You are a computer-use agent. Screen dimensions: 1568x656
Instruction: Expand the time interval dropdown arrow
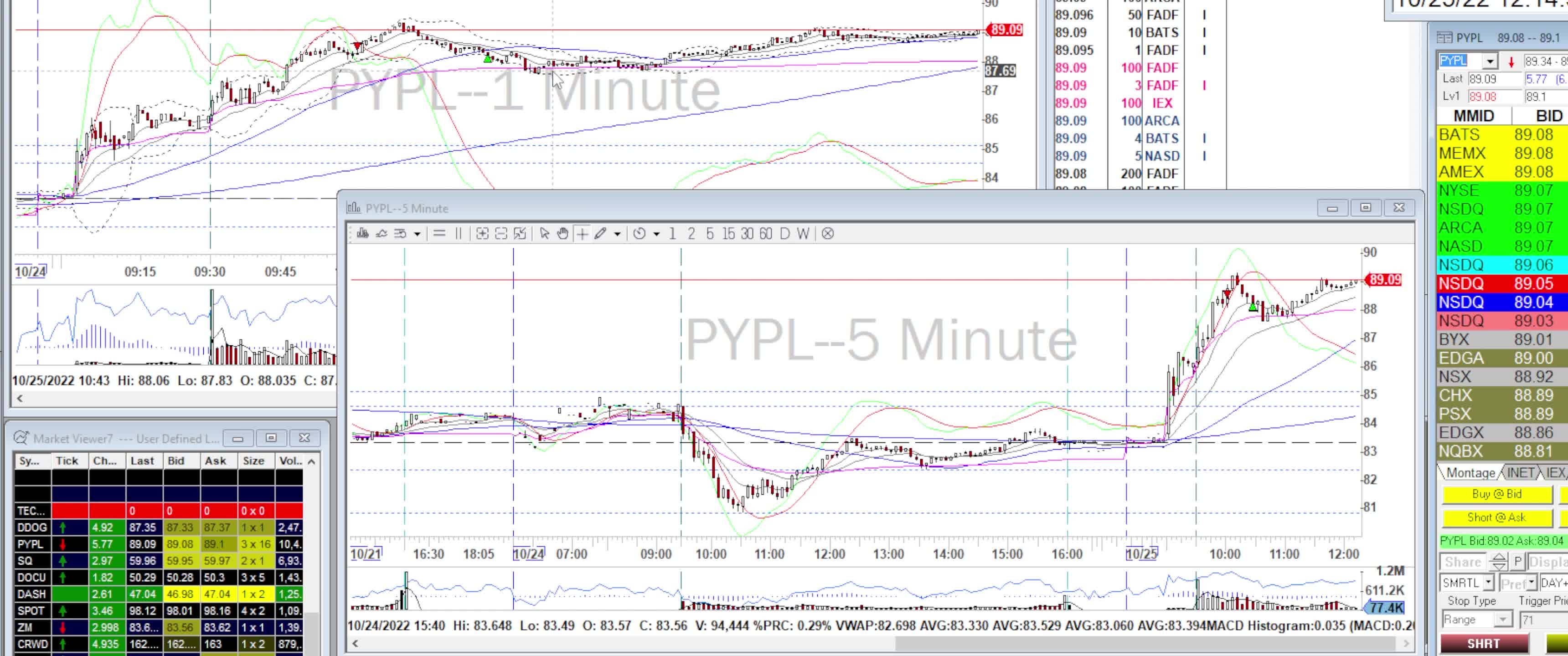(656, 234)
